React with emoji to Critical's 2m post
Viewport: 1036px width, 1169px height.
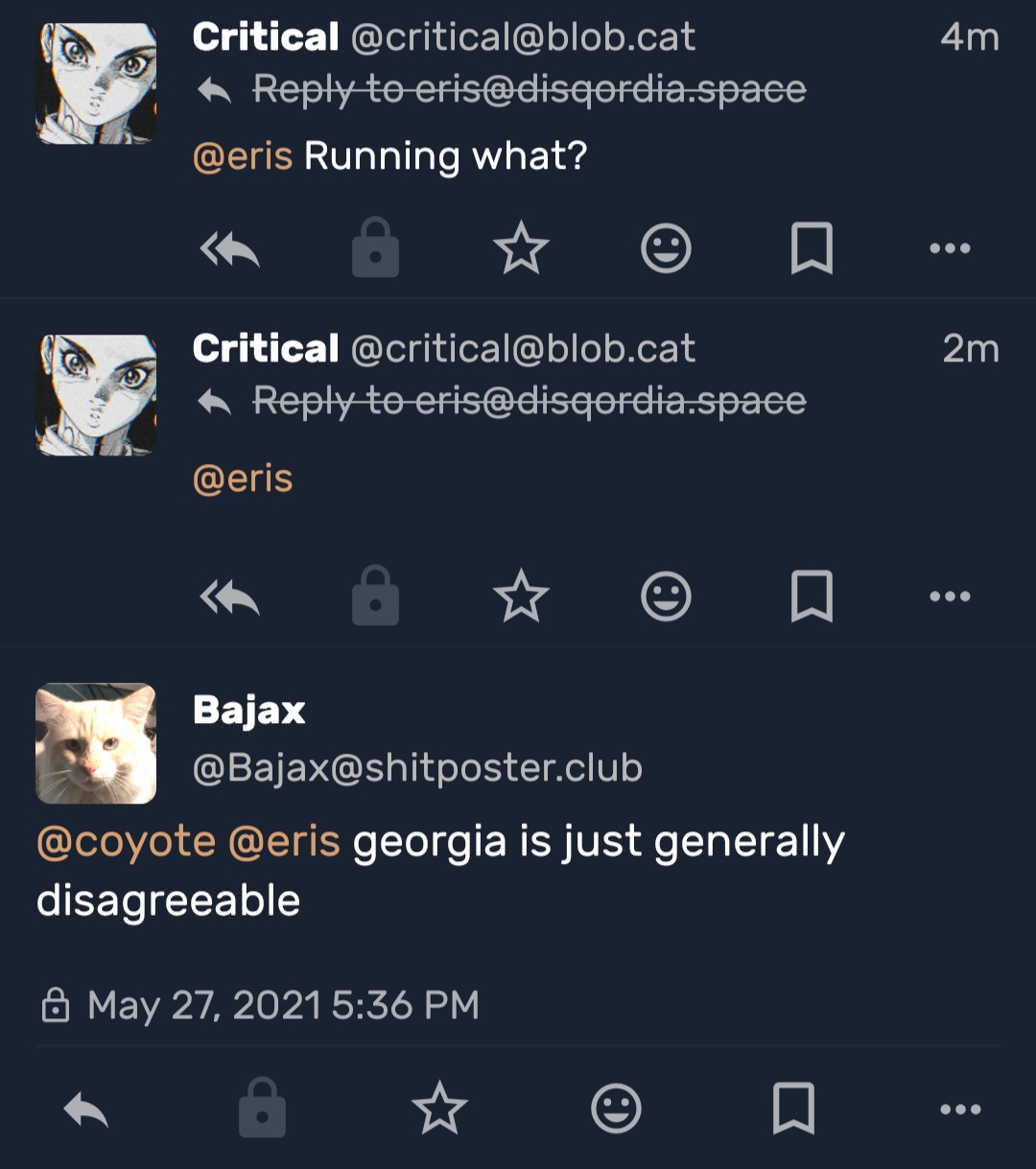click(666, 596)
